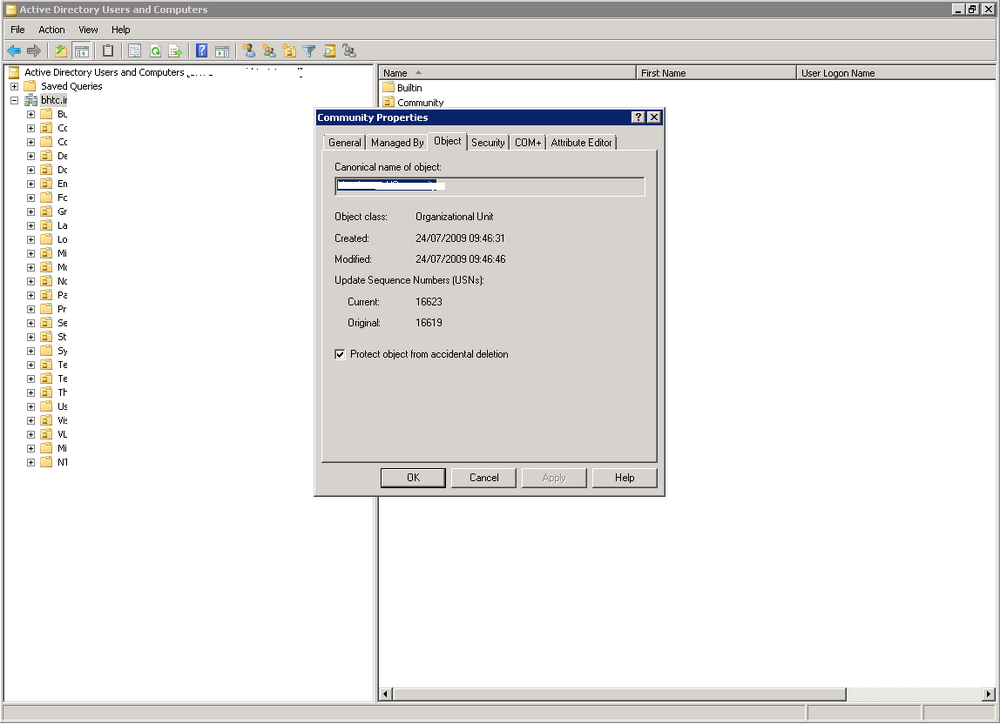Image resolution: width=1000 pixels, height=724 pixels.
Task: Click horizontal scrollbar left arrow
Action: (386, 693)
